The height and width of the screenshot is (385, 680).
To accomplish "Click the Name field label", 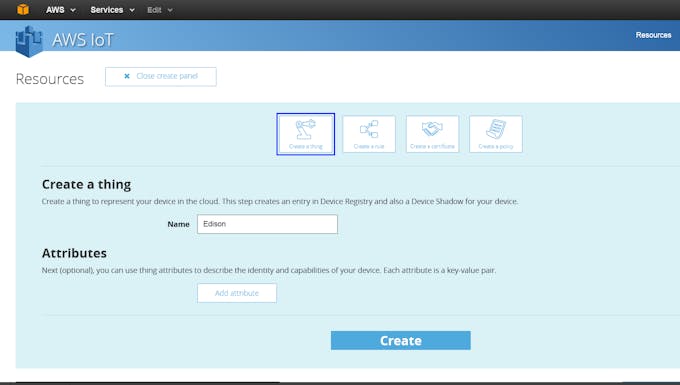I will [178, 224].
